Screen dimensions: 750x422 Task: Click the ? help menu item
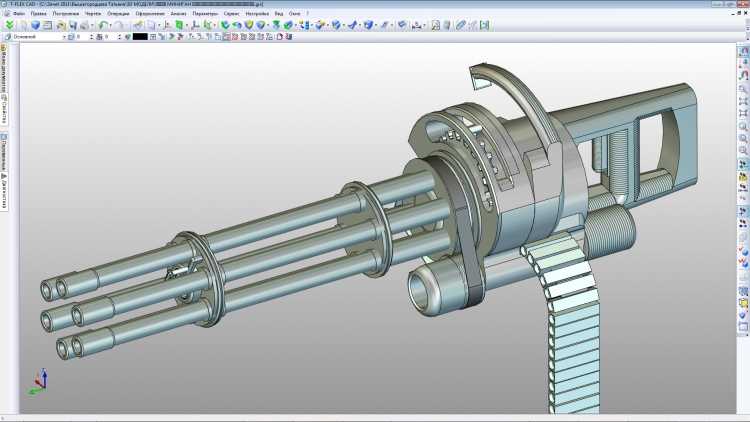(307, 14)
